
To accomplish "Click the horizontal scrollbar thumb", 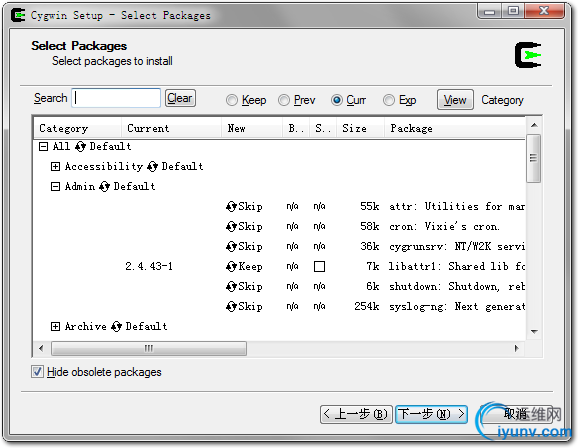I will click(149, 348).
